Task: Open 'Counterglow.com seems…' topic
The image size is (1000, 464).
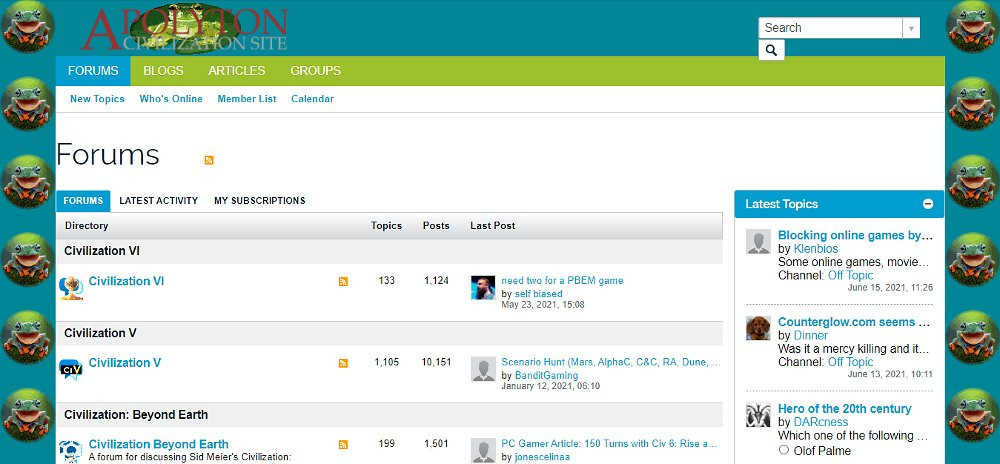Action: [856, 322]
